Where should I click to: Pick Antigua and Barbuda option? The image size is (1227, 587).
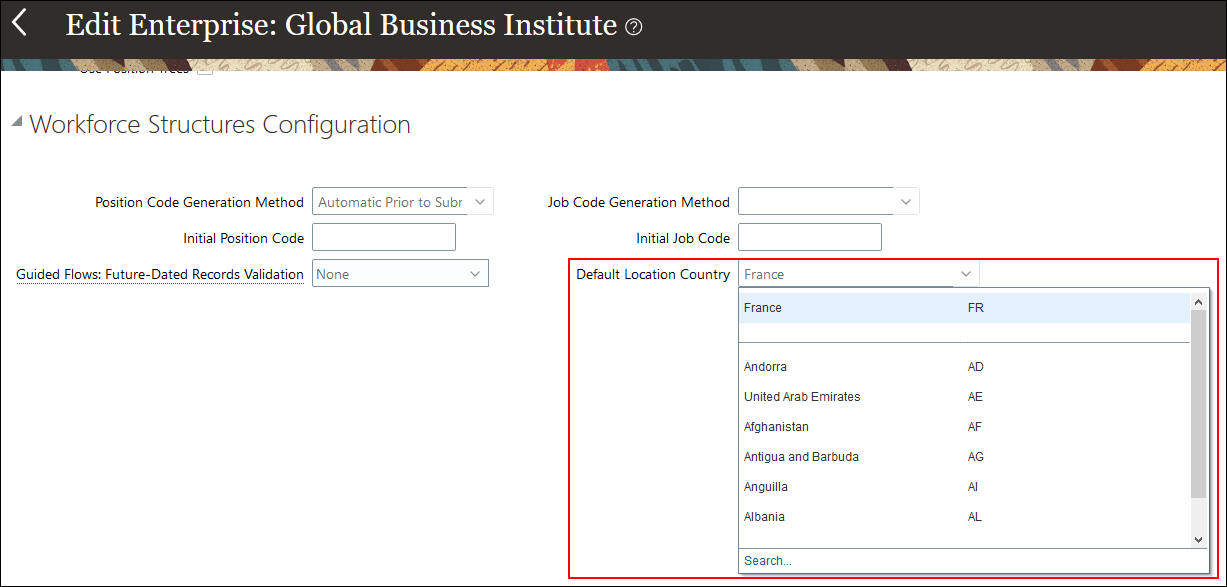(x=801, y=457)
